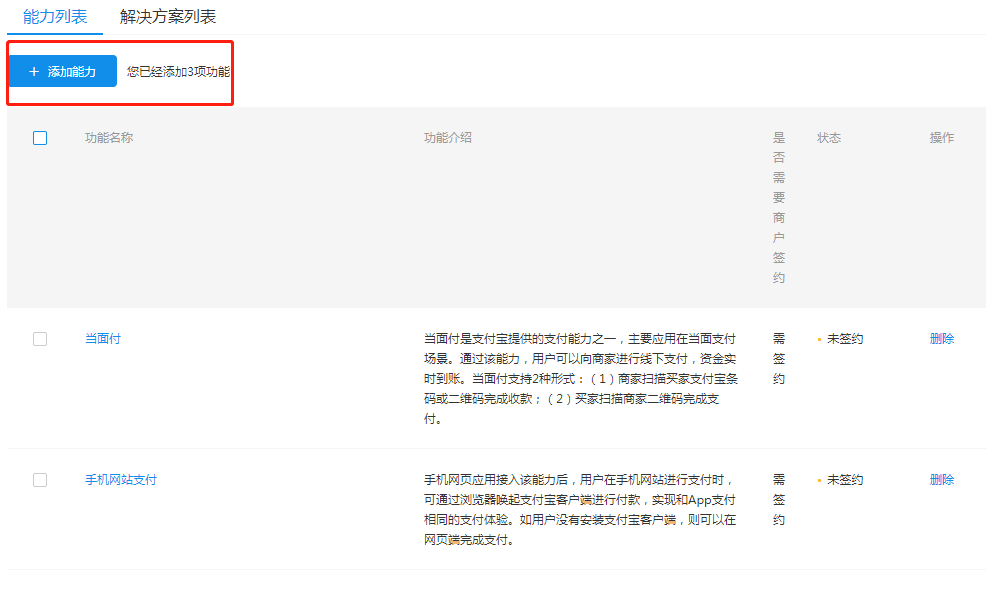The image size is (986, 593).
Task: Check the 手机网站支付 row checkbox
Action: (x=40, y=480)
